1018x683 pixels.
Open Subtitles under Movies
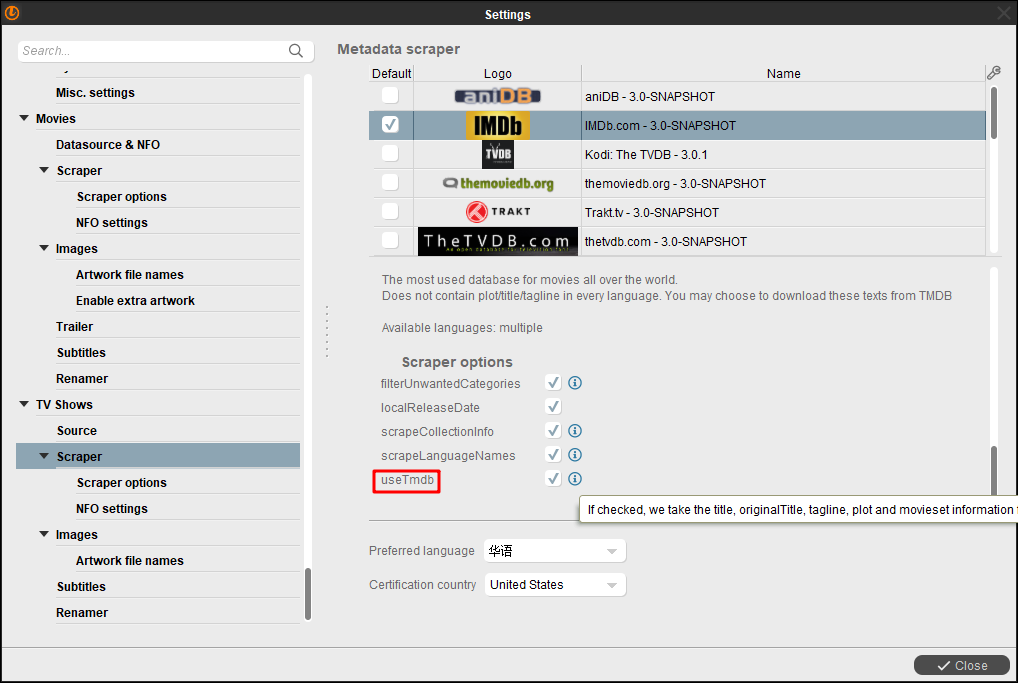(81, 353)
